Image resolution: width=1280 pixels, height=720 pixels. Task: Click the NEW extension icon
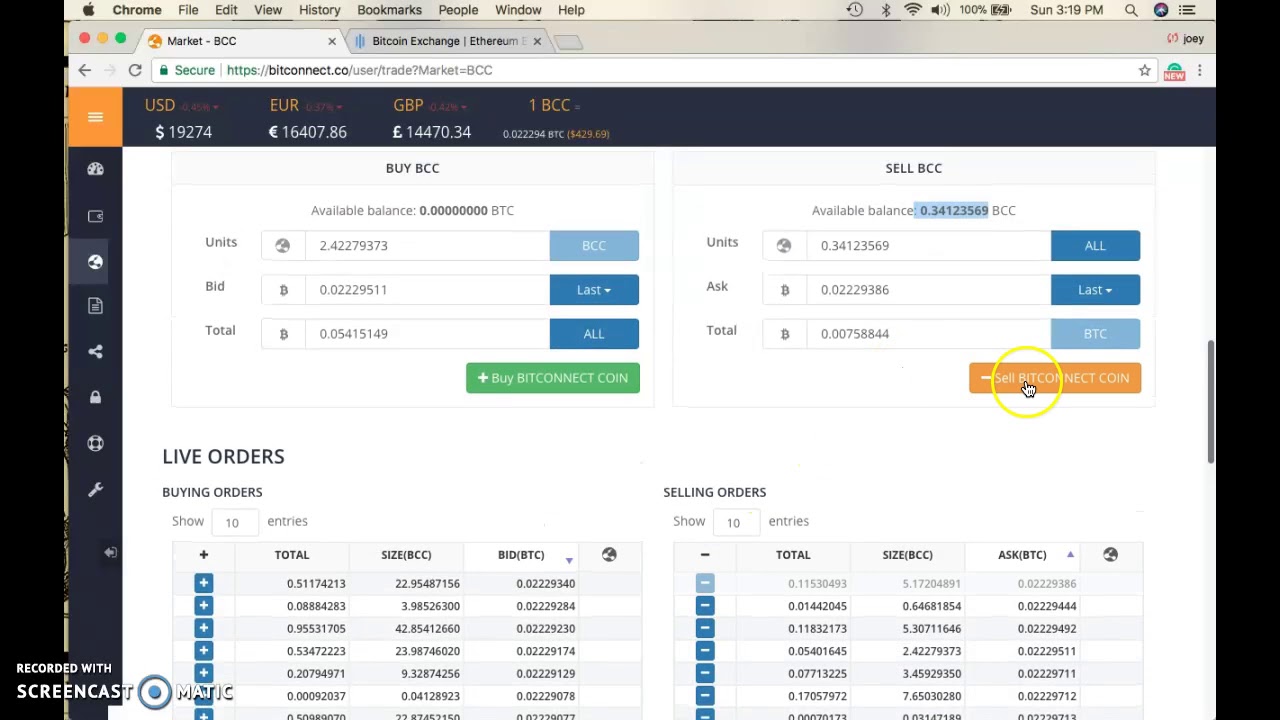coord(1174,71)
